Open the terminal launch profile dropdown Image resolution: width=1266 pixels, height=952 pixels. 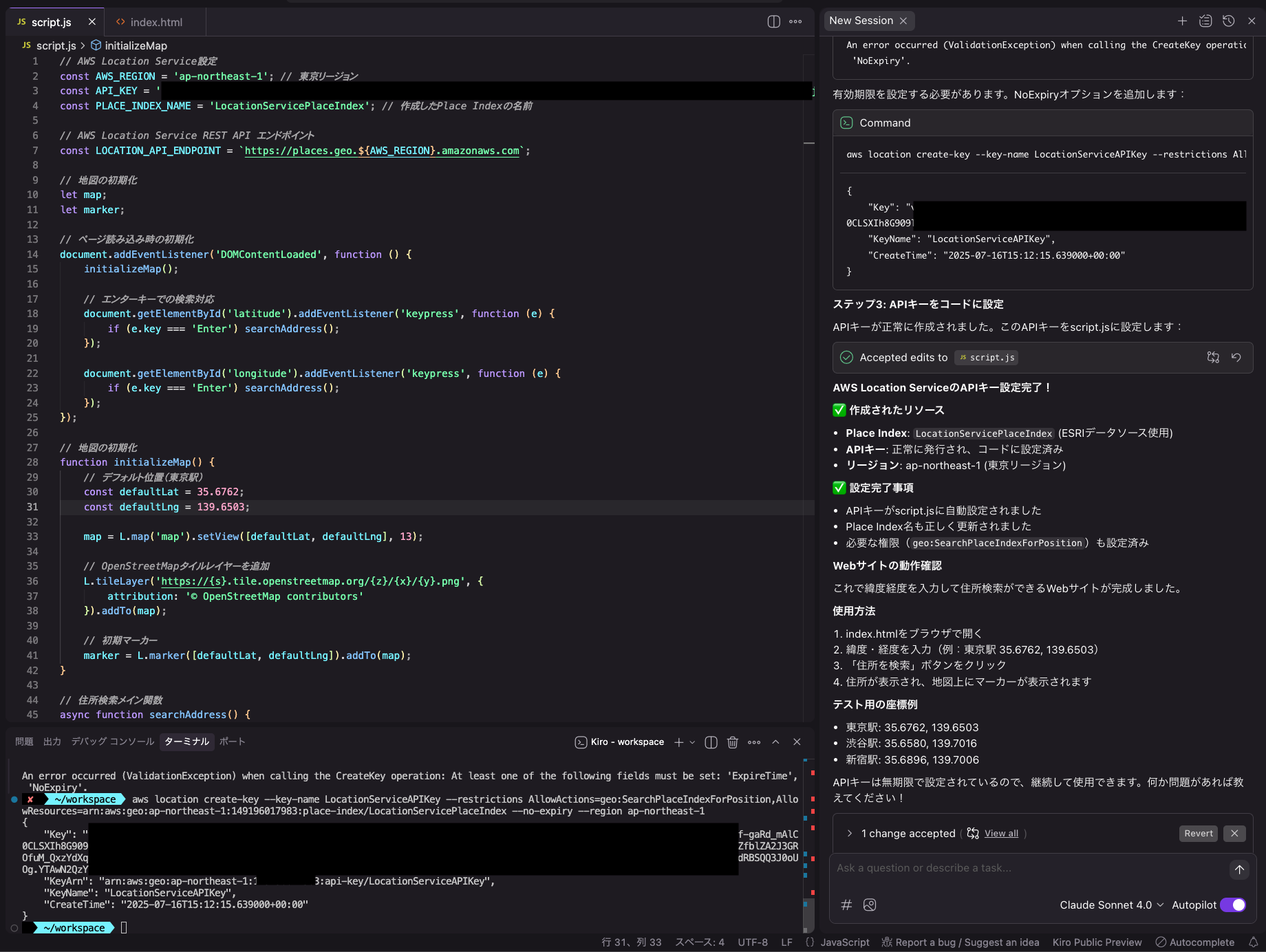[692, 742]
